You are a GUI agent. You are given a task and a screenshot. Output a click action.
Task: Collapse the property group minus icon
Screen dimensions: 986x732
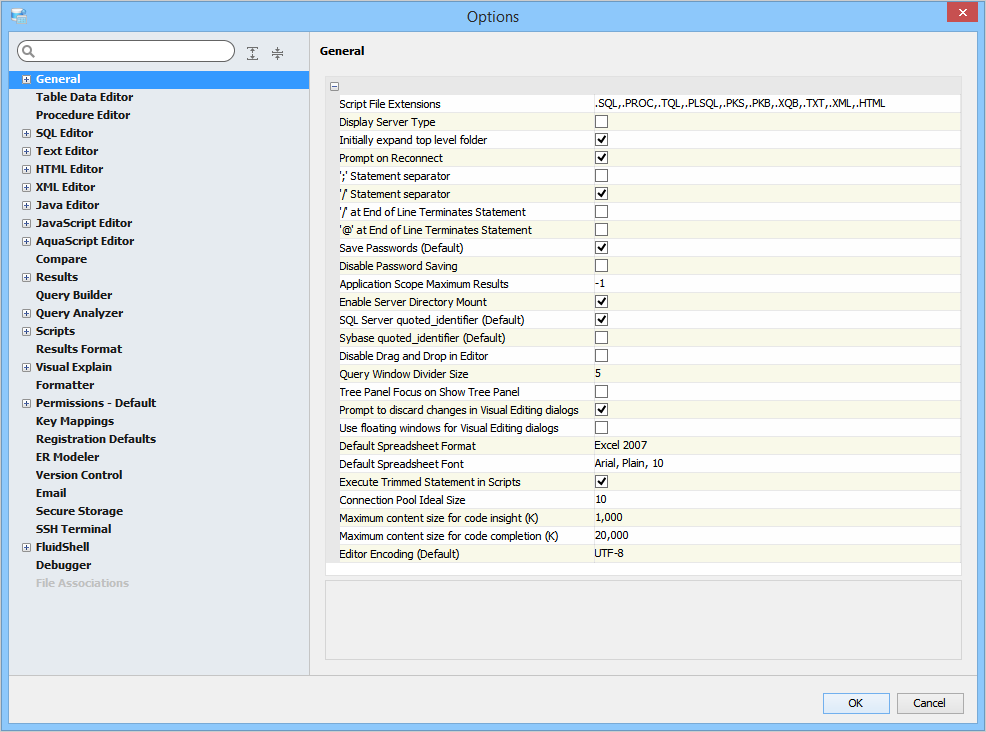[x=335, y=87]
